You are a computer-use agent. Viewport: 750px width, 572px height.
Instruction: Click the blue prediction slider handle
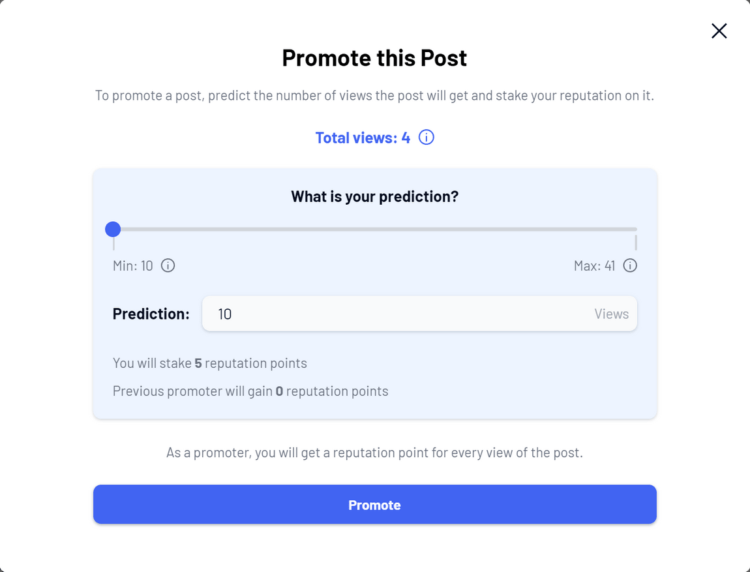113,229
